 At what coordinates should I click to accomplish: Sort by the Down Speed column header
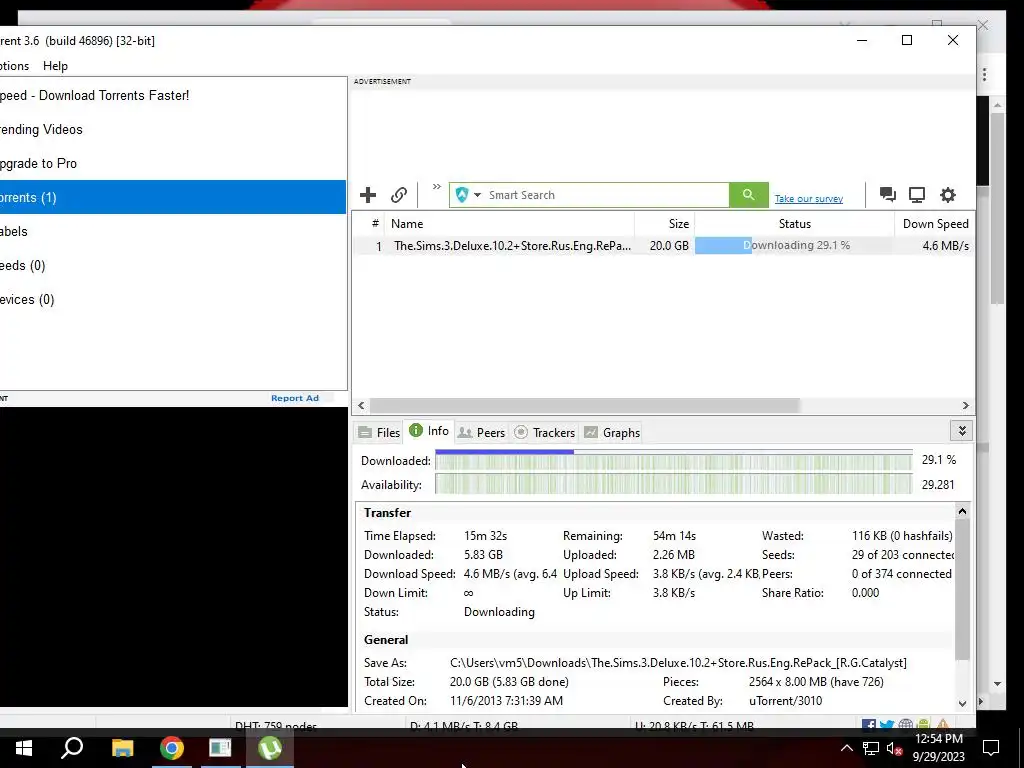point(935,223)
